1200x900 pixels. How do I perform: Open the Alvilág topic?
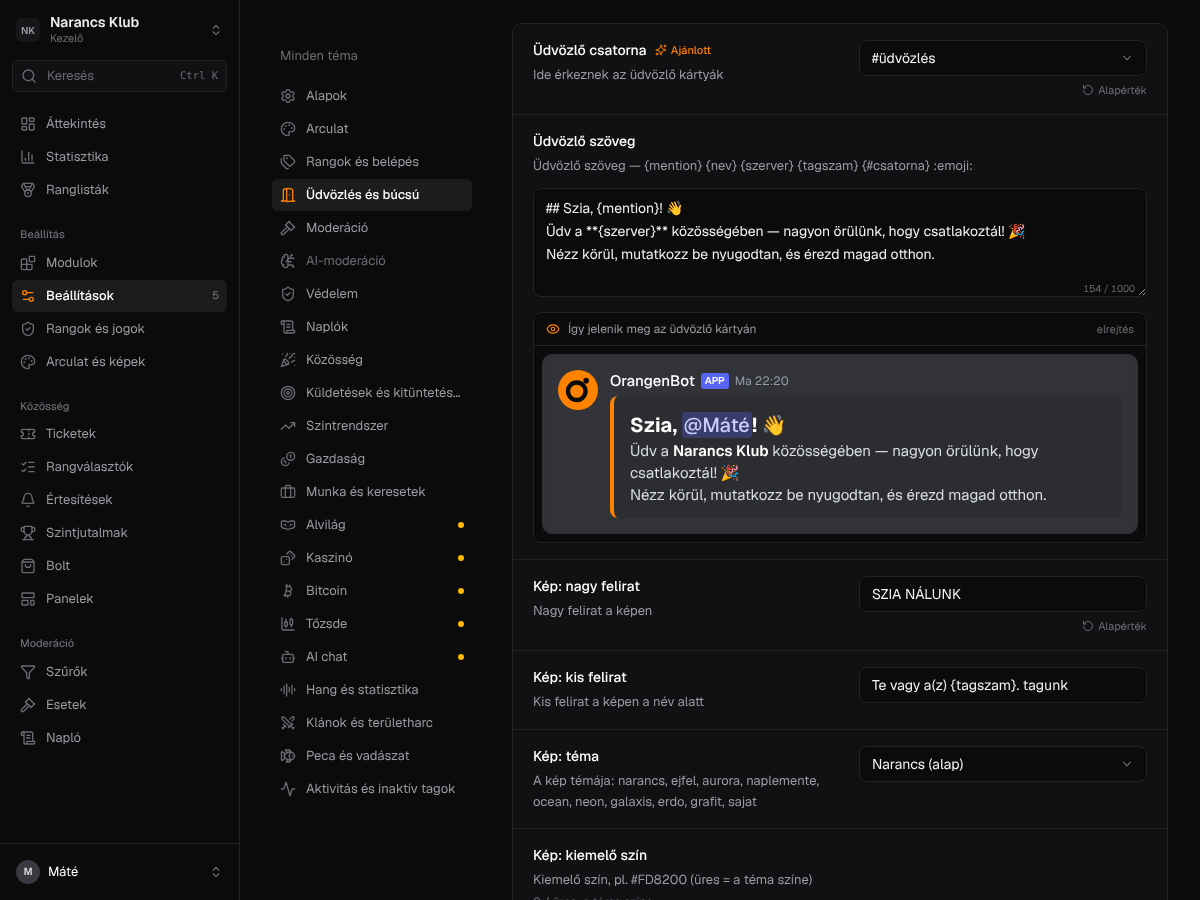372,525
